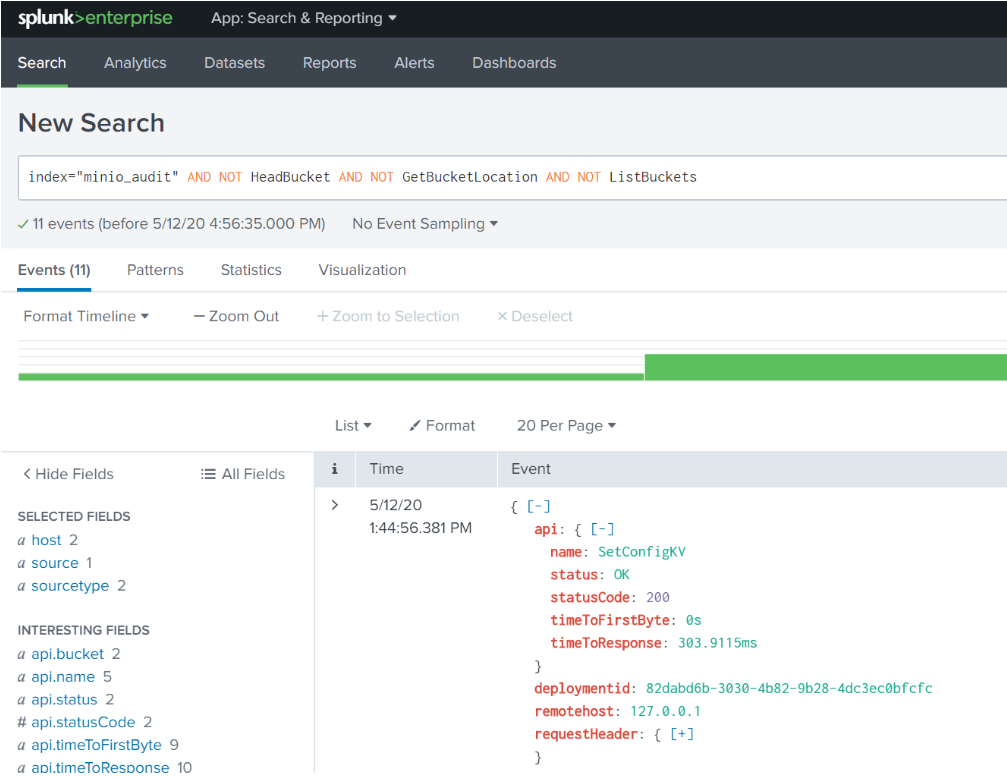Open Dashboards in navigation bar
1007x779 pixels.
[514, 62]
